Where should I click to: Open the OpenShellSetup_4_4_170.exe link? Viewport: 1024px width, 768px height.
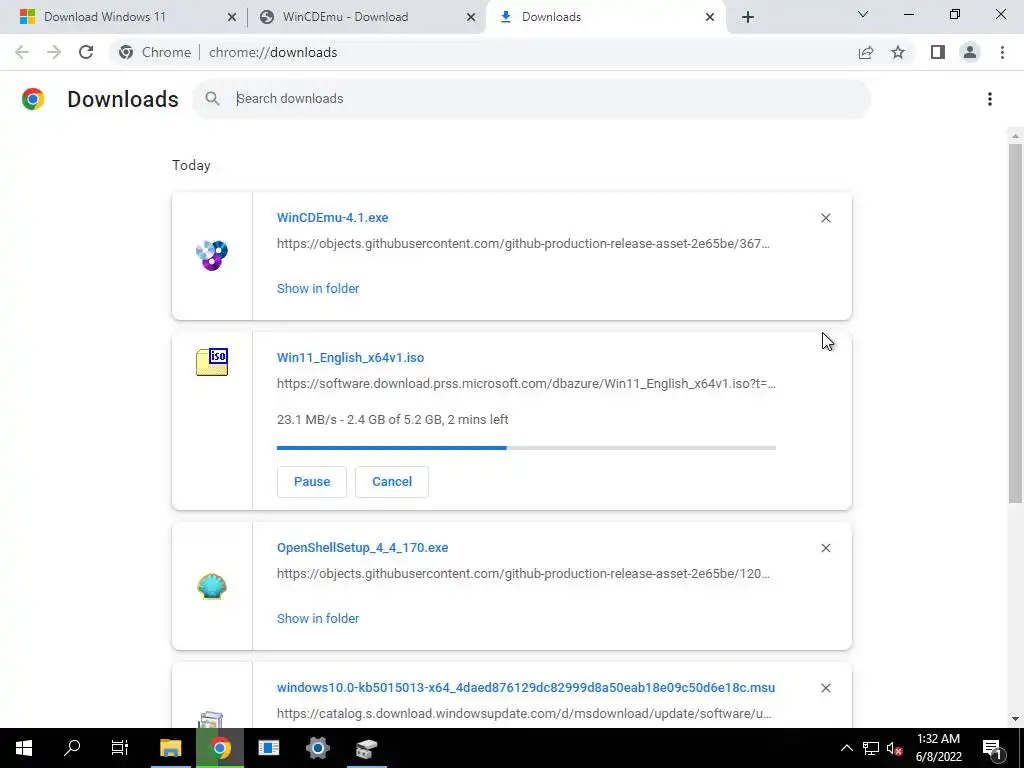pos(362,548)
